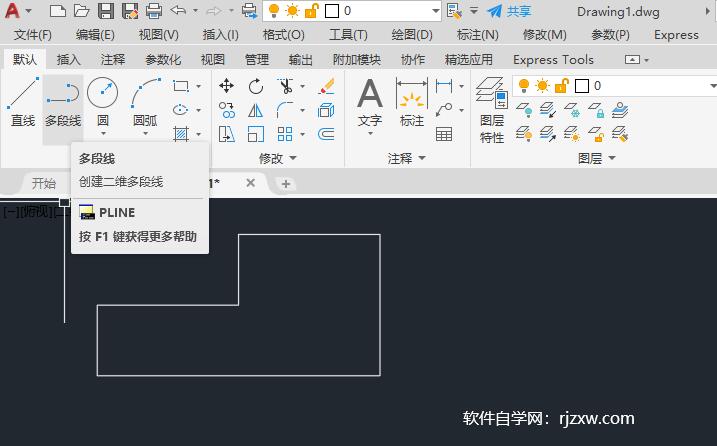Expand the Circle (圆) tool dropdown arrow
This screenshot has height=446, width=717.
click(103, 134)
